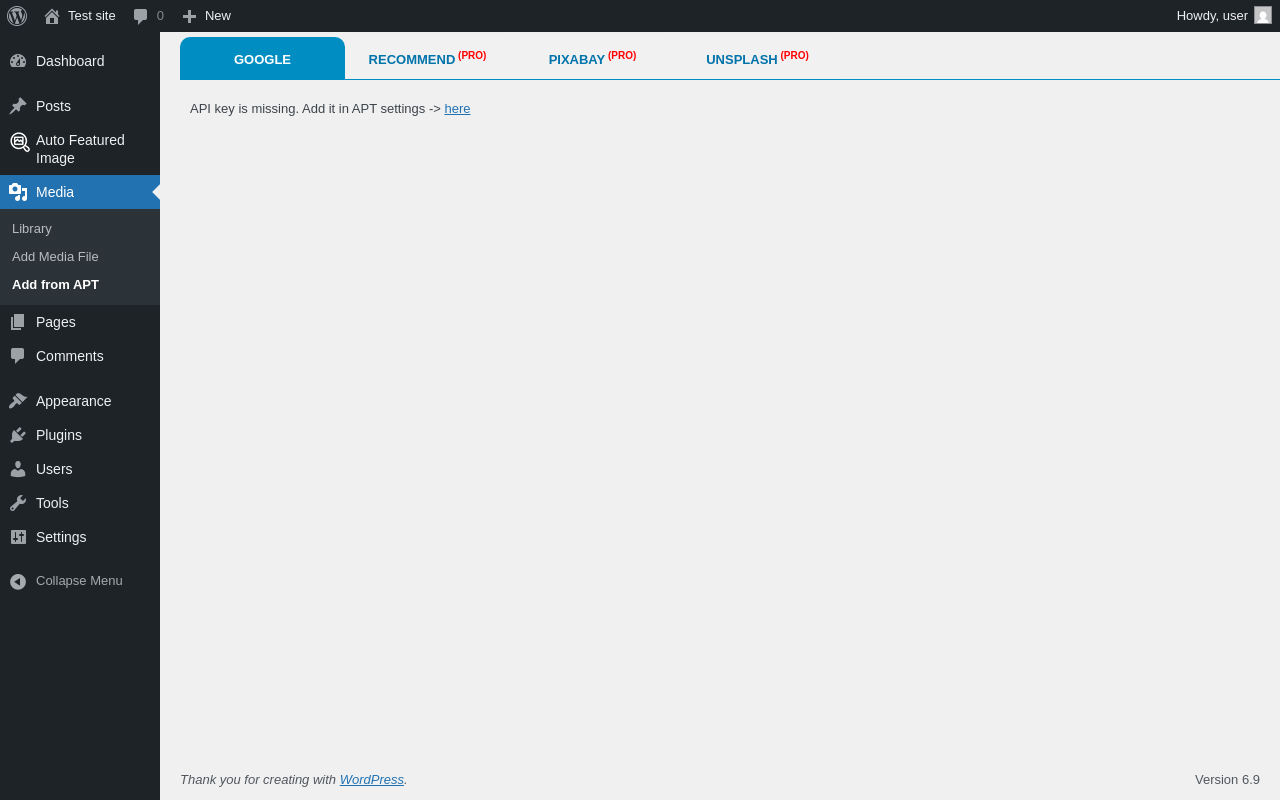Click the Users person icon
This screenshot has height=800, width=1280.
pyautogui.click(x=18, y=469)
